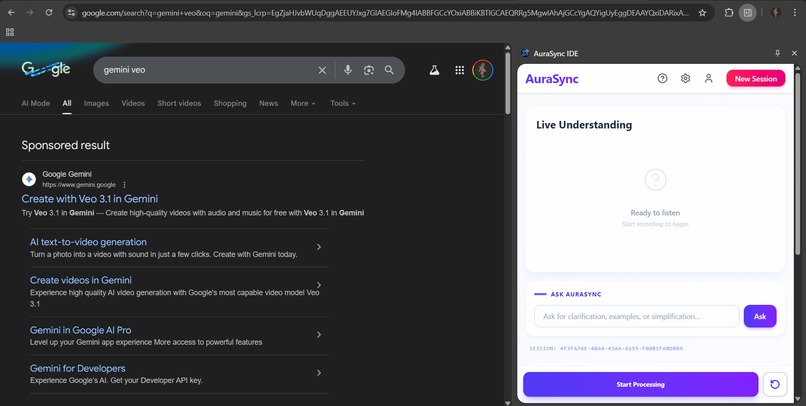Click the browser address bar URL

tap(384, 13)
